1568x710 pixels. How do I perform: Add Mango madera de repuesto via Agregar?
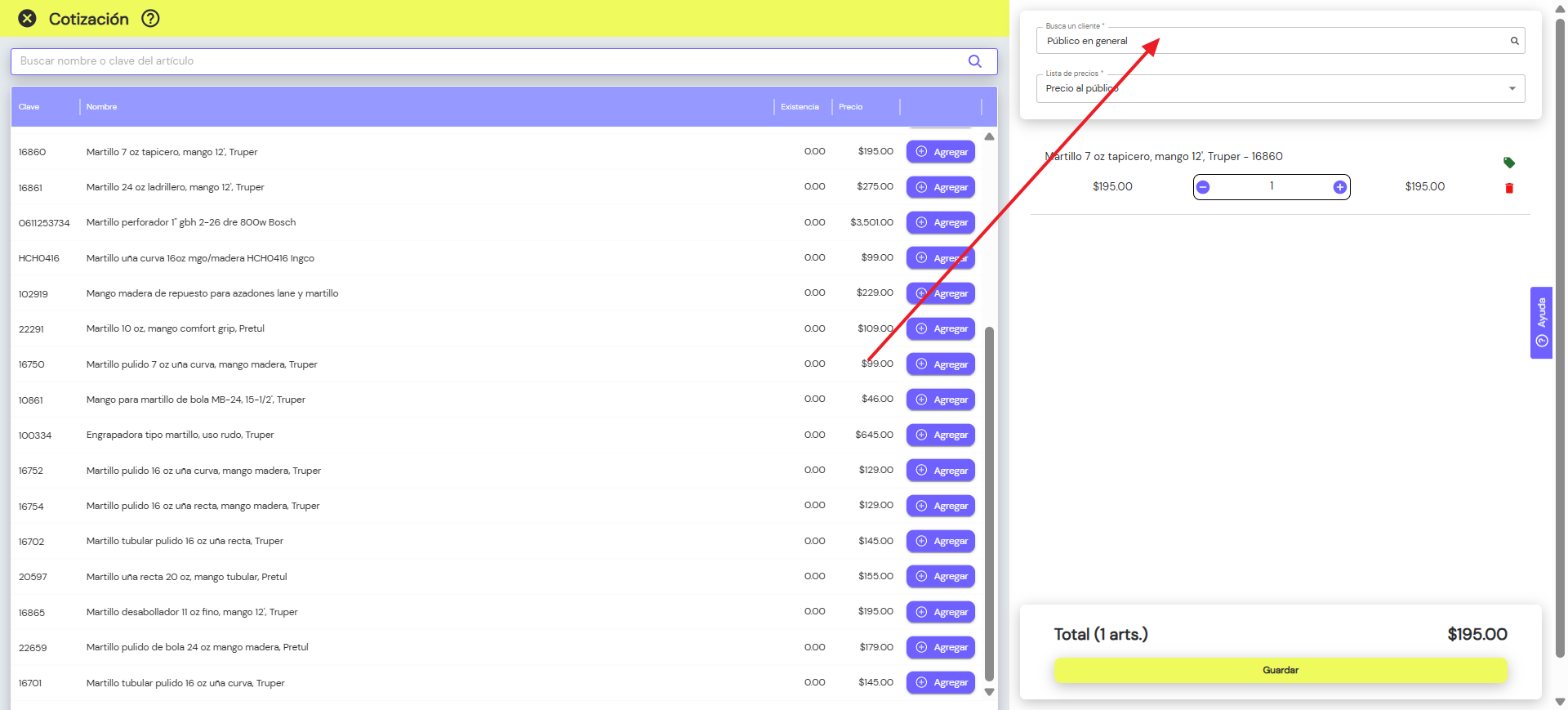[941, 293]
